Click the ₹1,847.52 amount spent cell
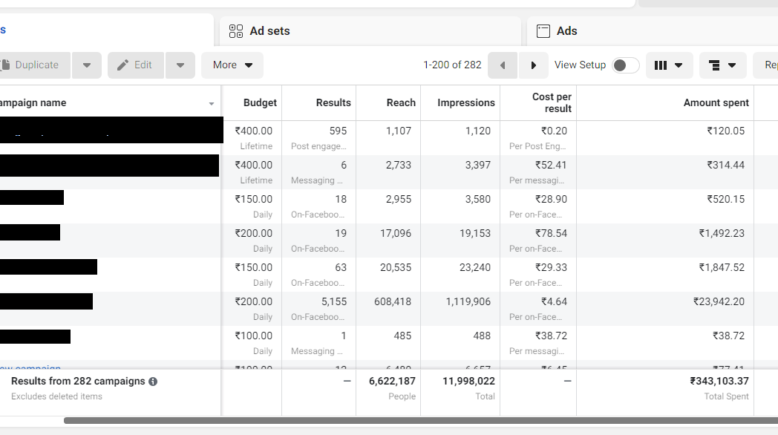This screenshot has width=778, height=435. (722, 267)
